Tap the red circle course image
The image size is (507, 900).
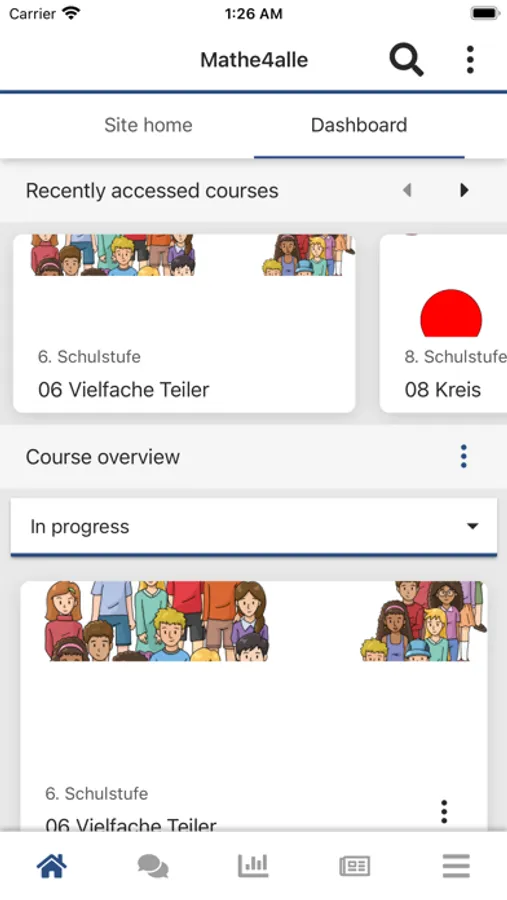pos(451,313)
